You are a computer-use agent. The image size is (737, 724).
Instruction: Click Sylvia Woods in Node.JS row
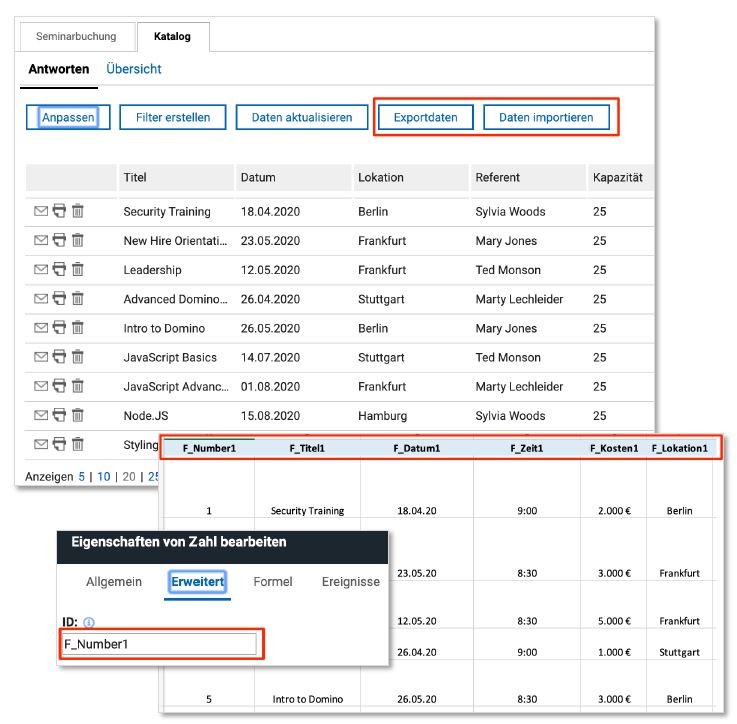point(510,416)
